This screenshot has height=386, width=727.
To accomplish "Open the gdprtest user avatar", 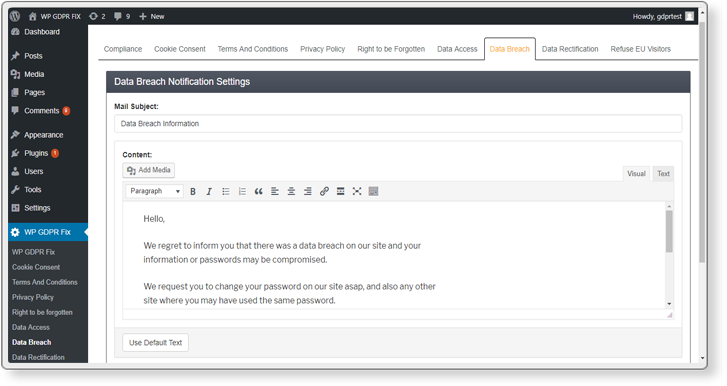I will [x=689, y=16].
